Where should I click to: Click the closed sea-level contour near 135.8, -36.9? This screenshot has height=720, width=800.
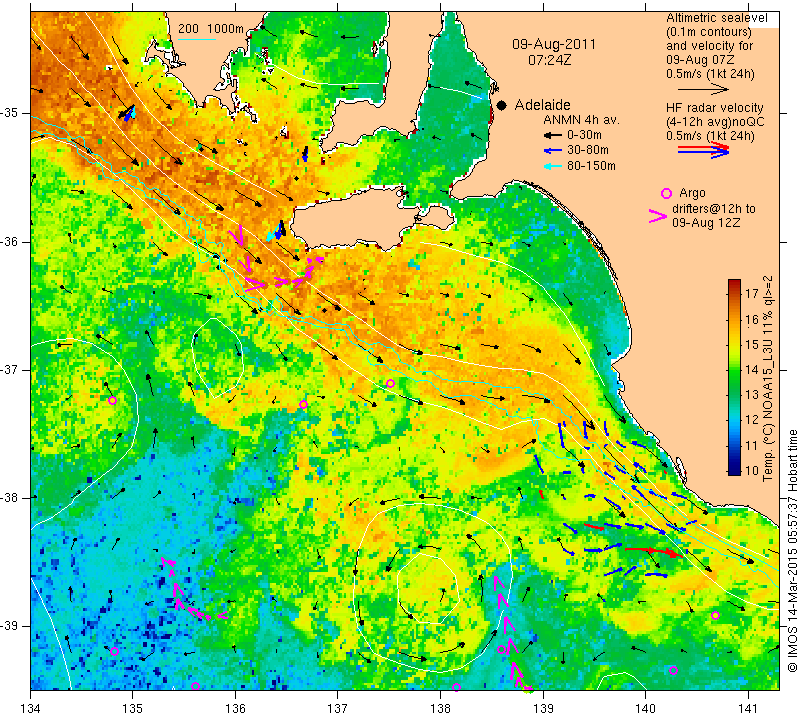click(x=217, y=357)
